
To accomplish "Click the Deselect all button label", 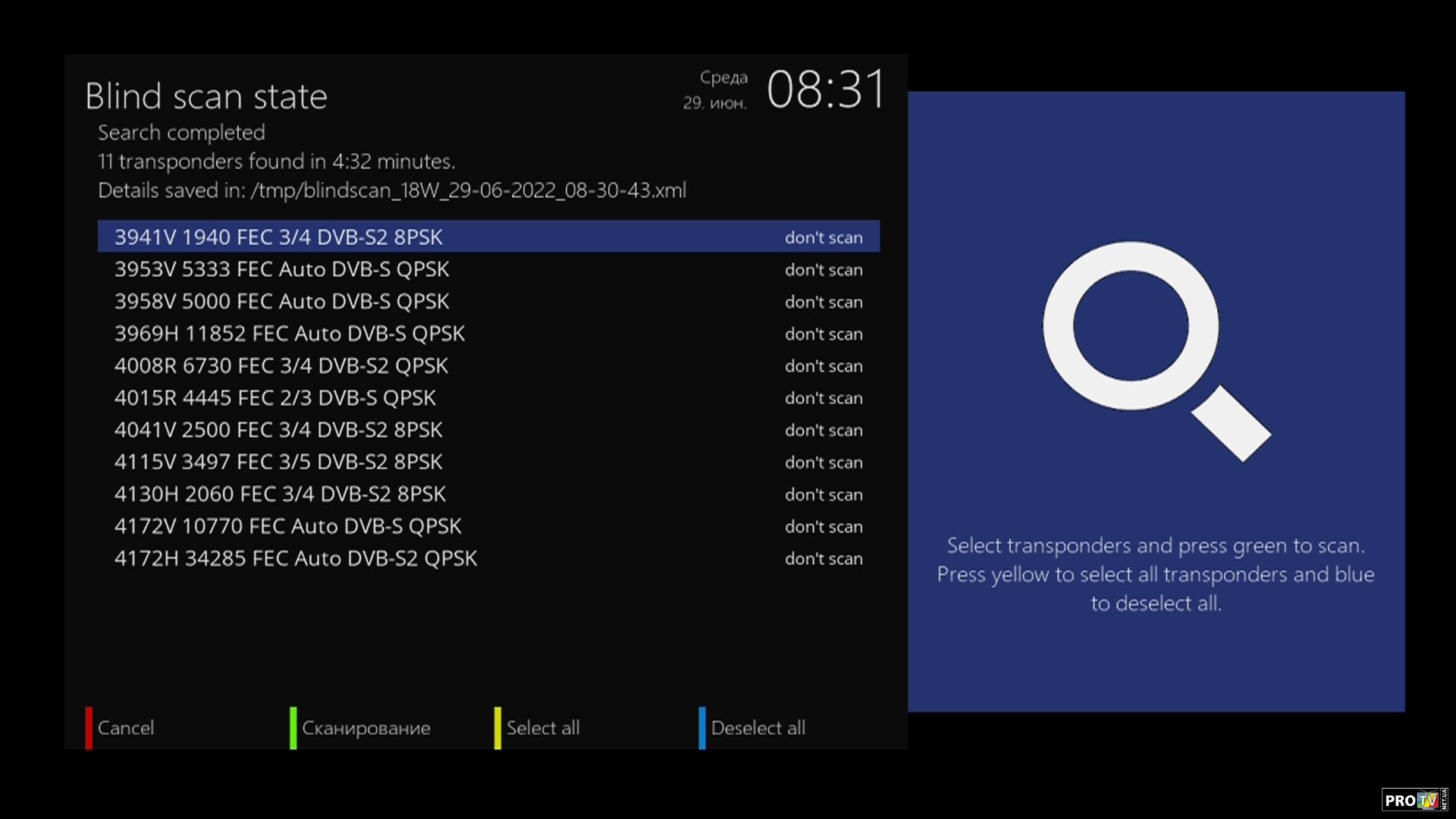I will click(758, 728).
